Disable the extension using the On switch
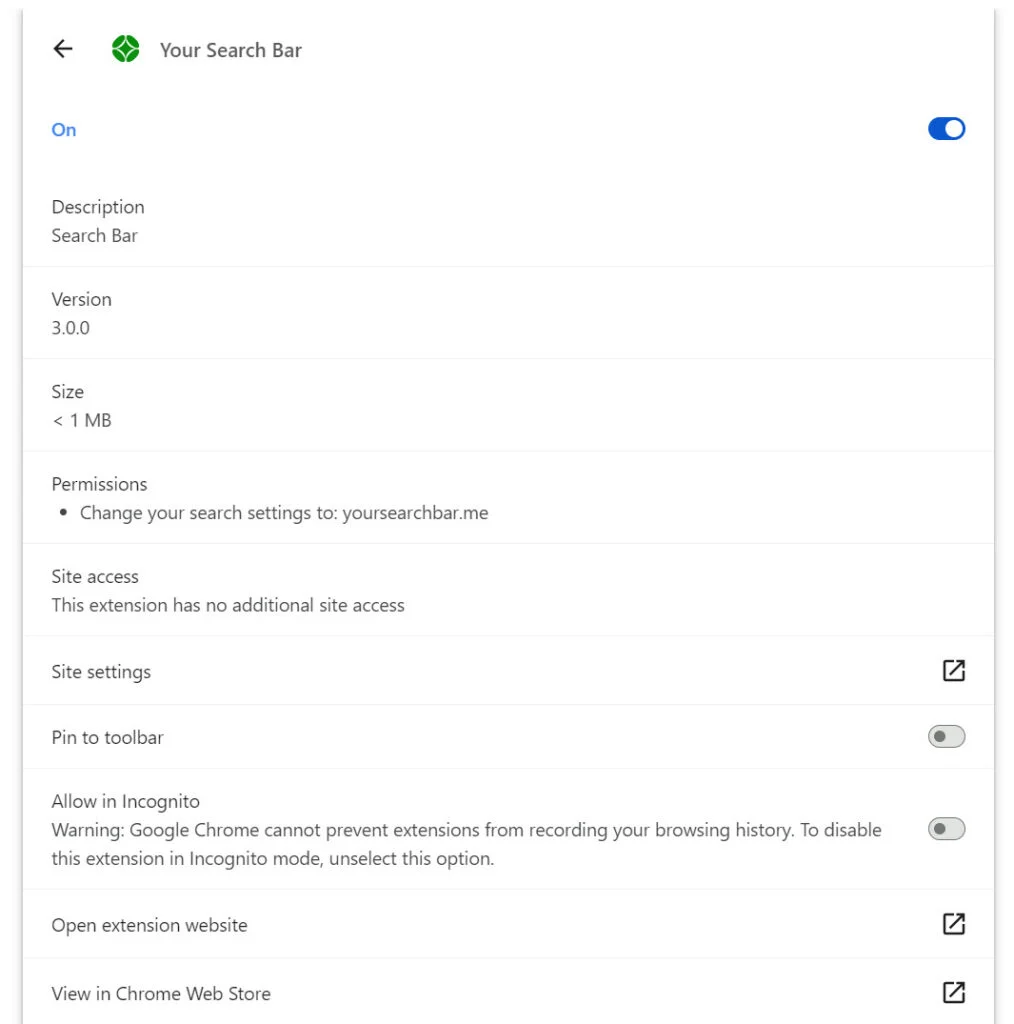This screenshot has height=1024, width=1014. (946, 129)
